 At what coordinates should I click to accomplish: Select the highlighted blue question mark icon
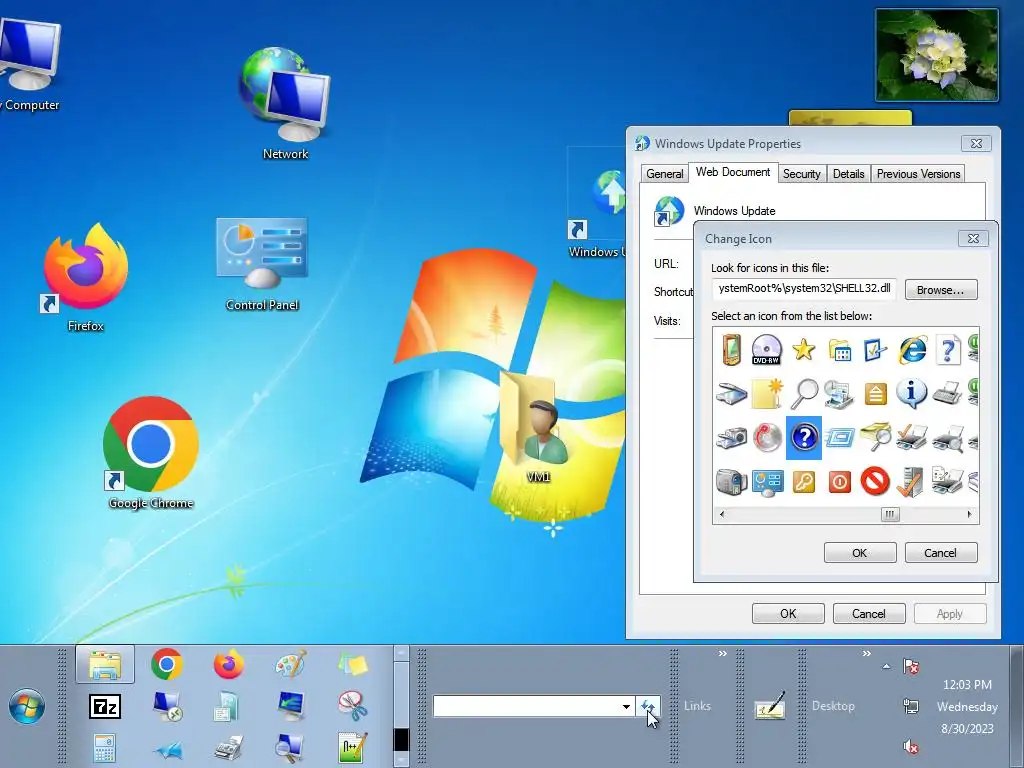pos(804,437)
